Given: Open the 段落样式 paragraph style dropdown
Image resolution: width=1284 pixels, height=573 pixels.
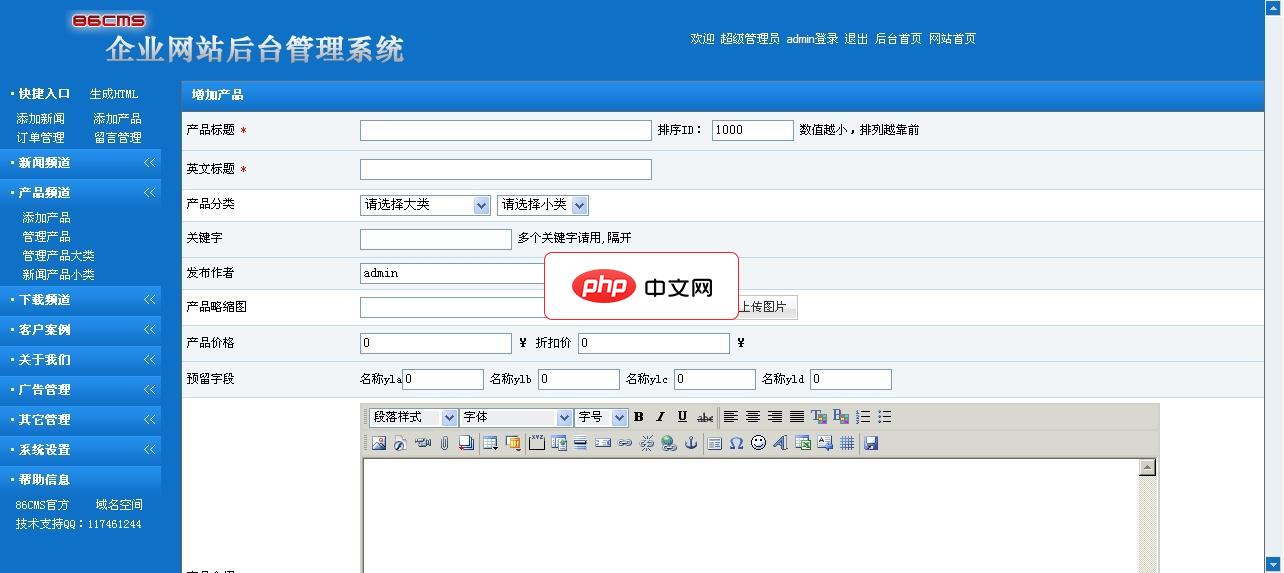Looking at the screenshot, I should tap(413, 417).
